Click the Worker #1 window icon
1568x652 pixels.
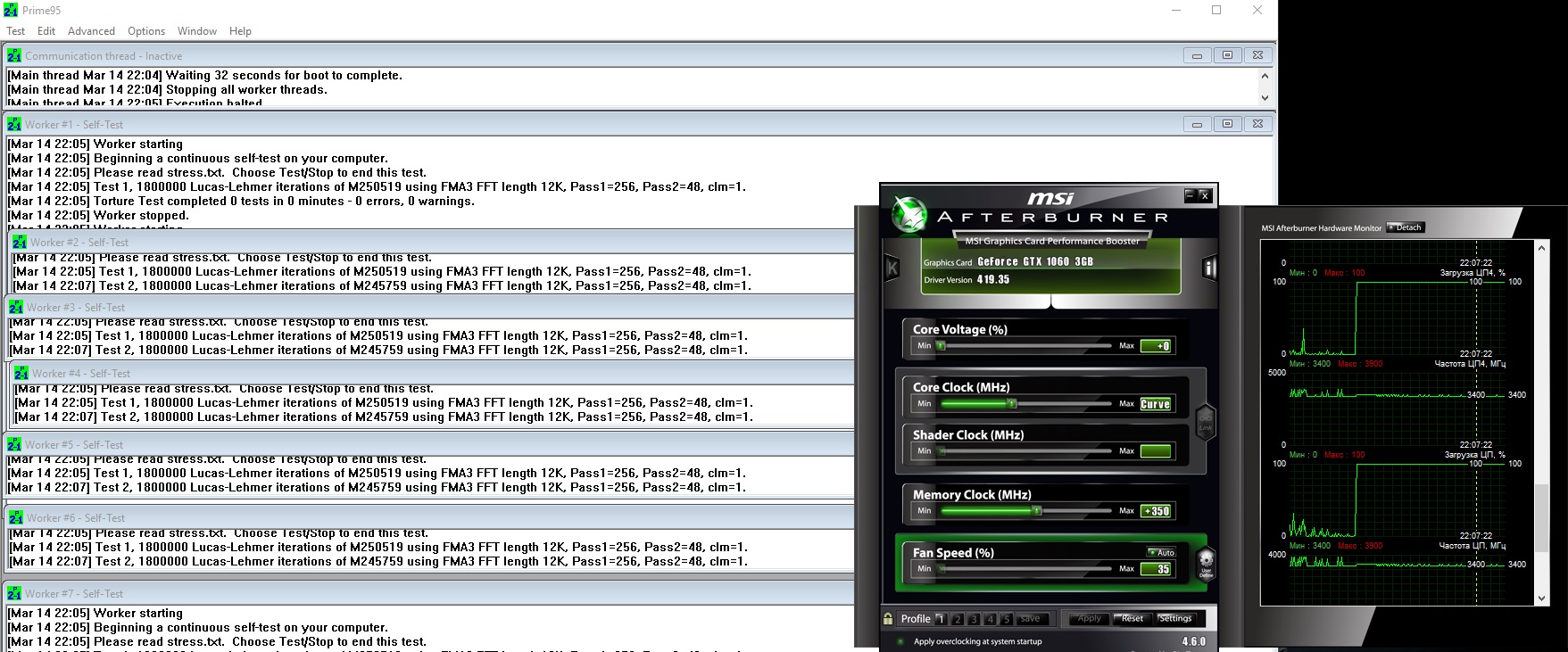[x=14, y=124]
